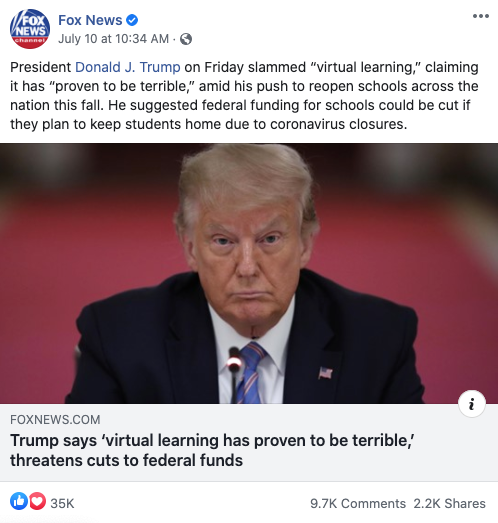Open the 9.7K Comments list
This screenshot has height=523, width=498.
(358, 503)
